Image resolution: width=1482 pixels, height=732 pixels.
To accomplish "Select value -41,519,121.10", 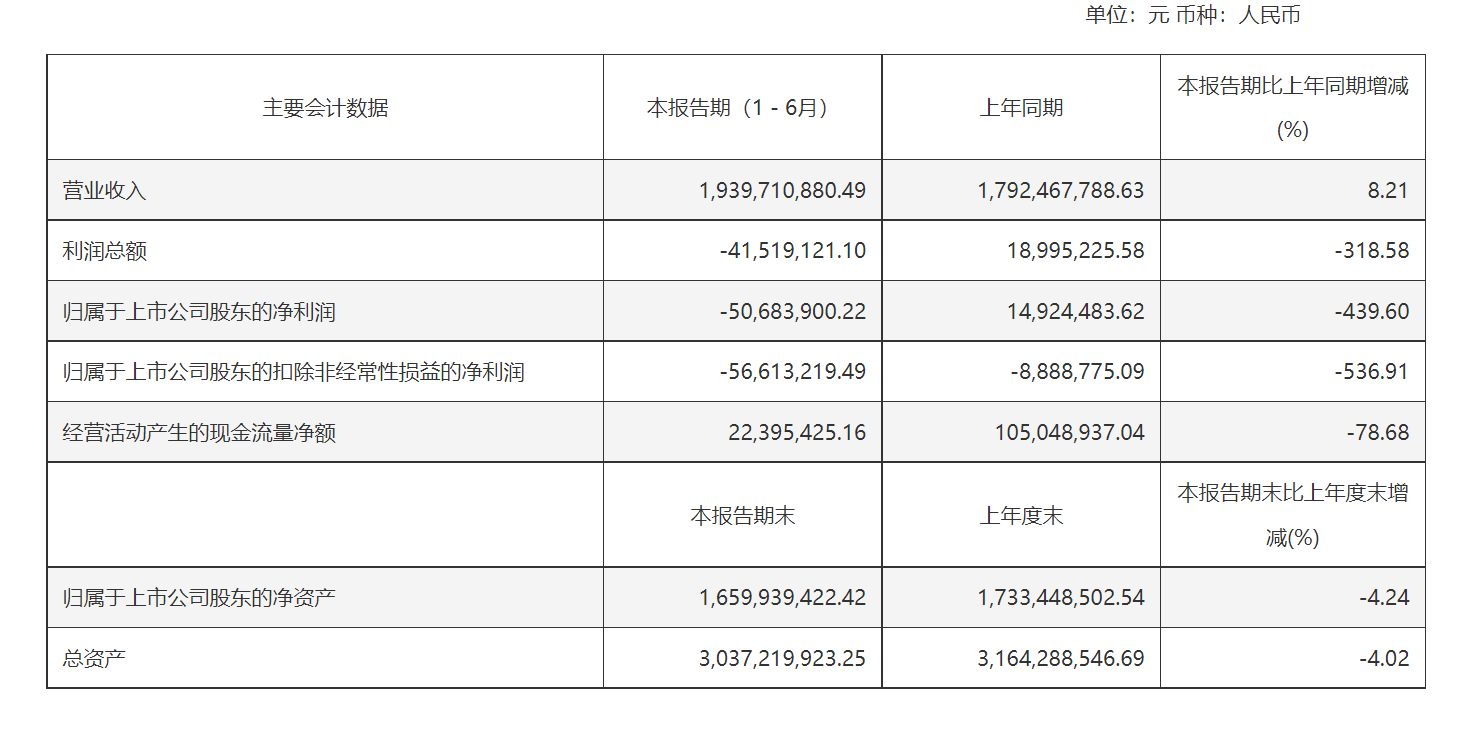I will point(793,251).
